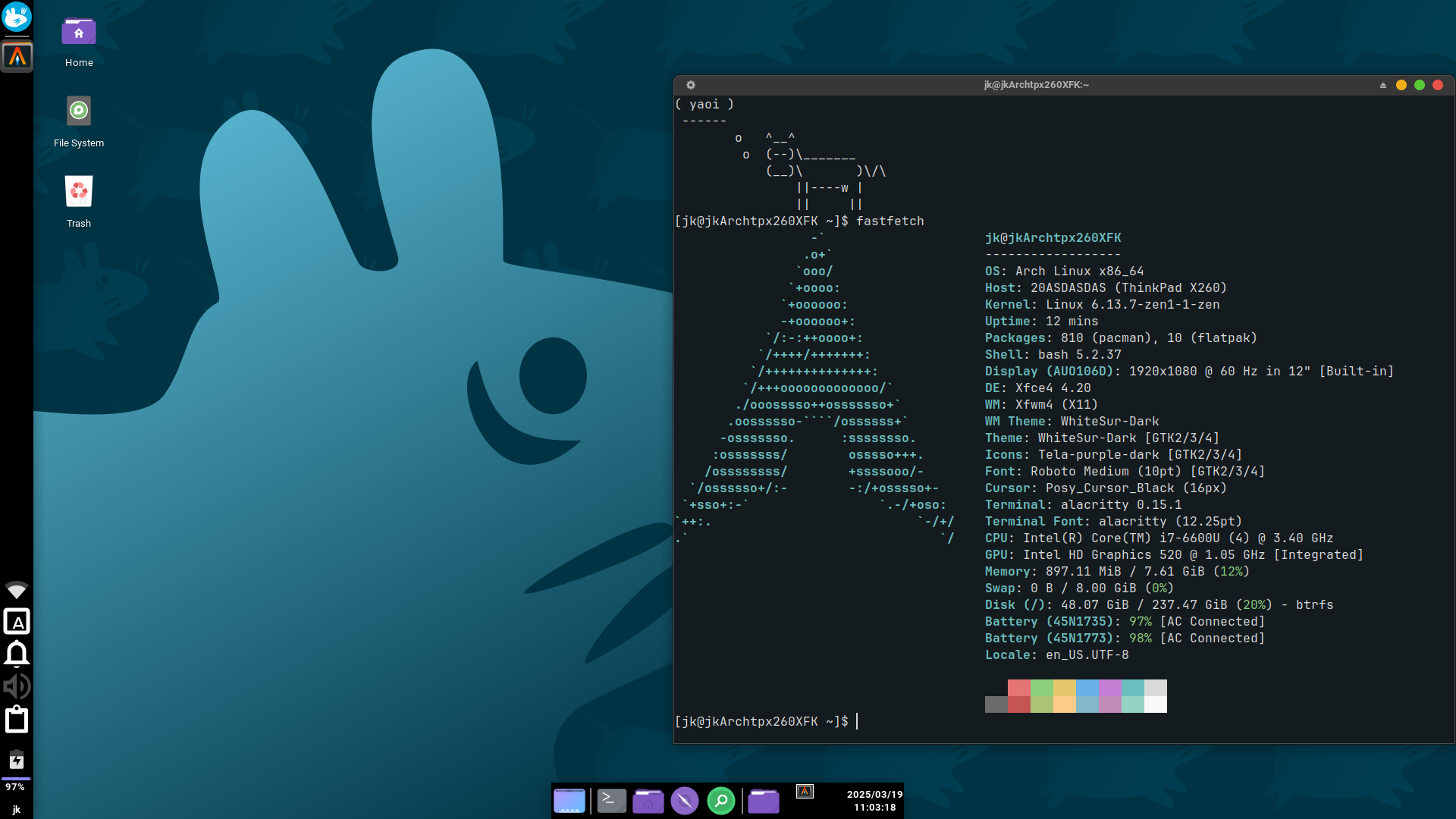The width and height of the screenshot is (1456, 819).
Task: Click the typed fastfetch command text
Action: click(890, 221)
